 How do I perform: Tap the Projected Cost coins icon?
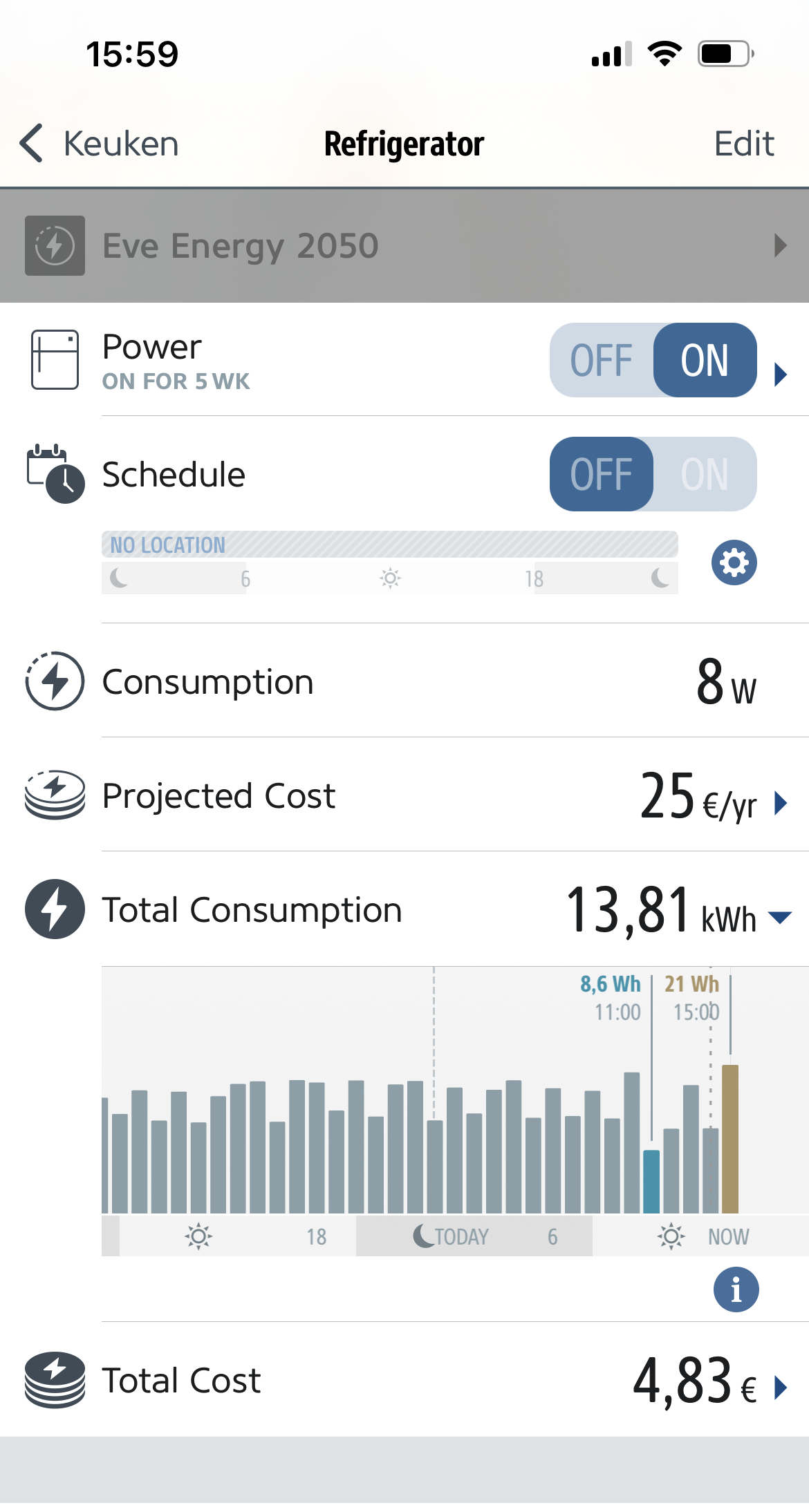(x=55, y=795)
